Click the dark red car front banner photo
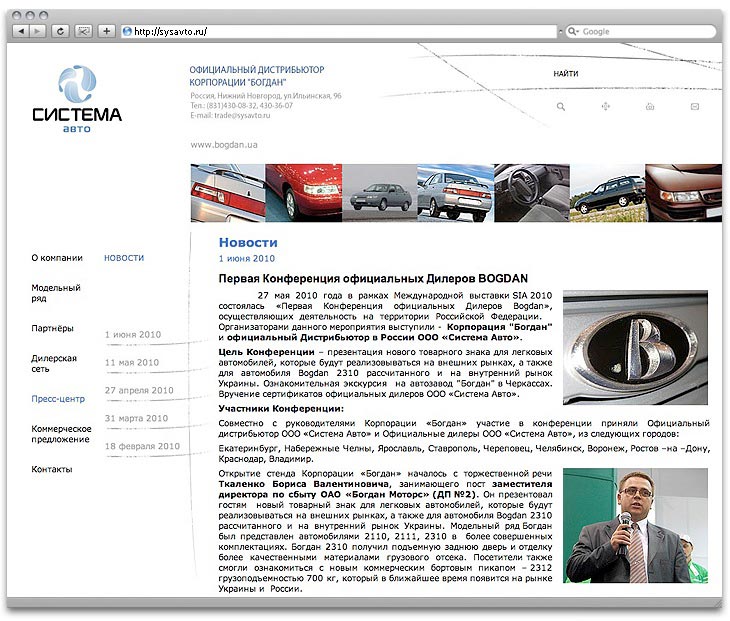 point(684,193)
